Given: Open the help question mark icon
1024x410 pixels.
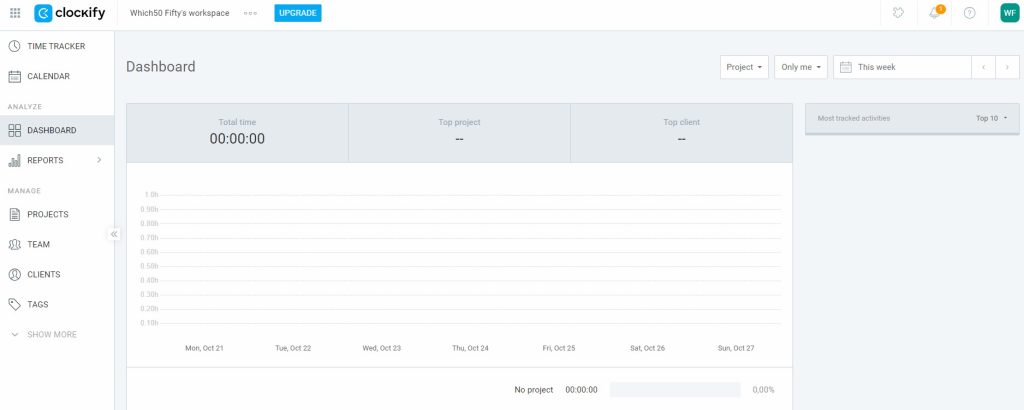Looking at the screenshot, I should click(x=969, y=13).
